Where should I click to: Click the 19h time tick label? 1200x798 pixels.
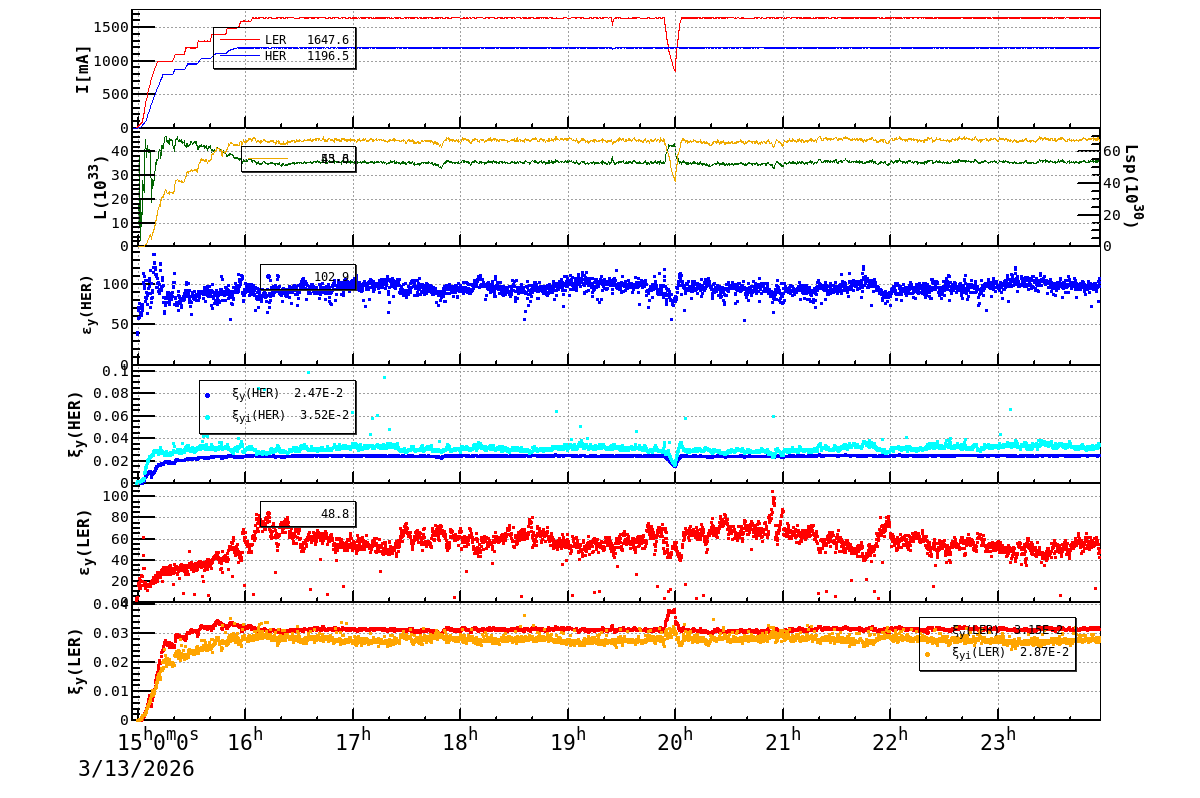click(568, 740)
